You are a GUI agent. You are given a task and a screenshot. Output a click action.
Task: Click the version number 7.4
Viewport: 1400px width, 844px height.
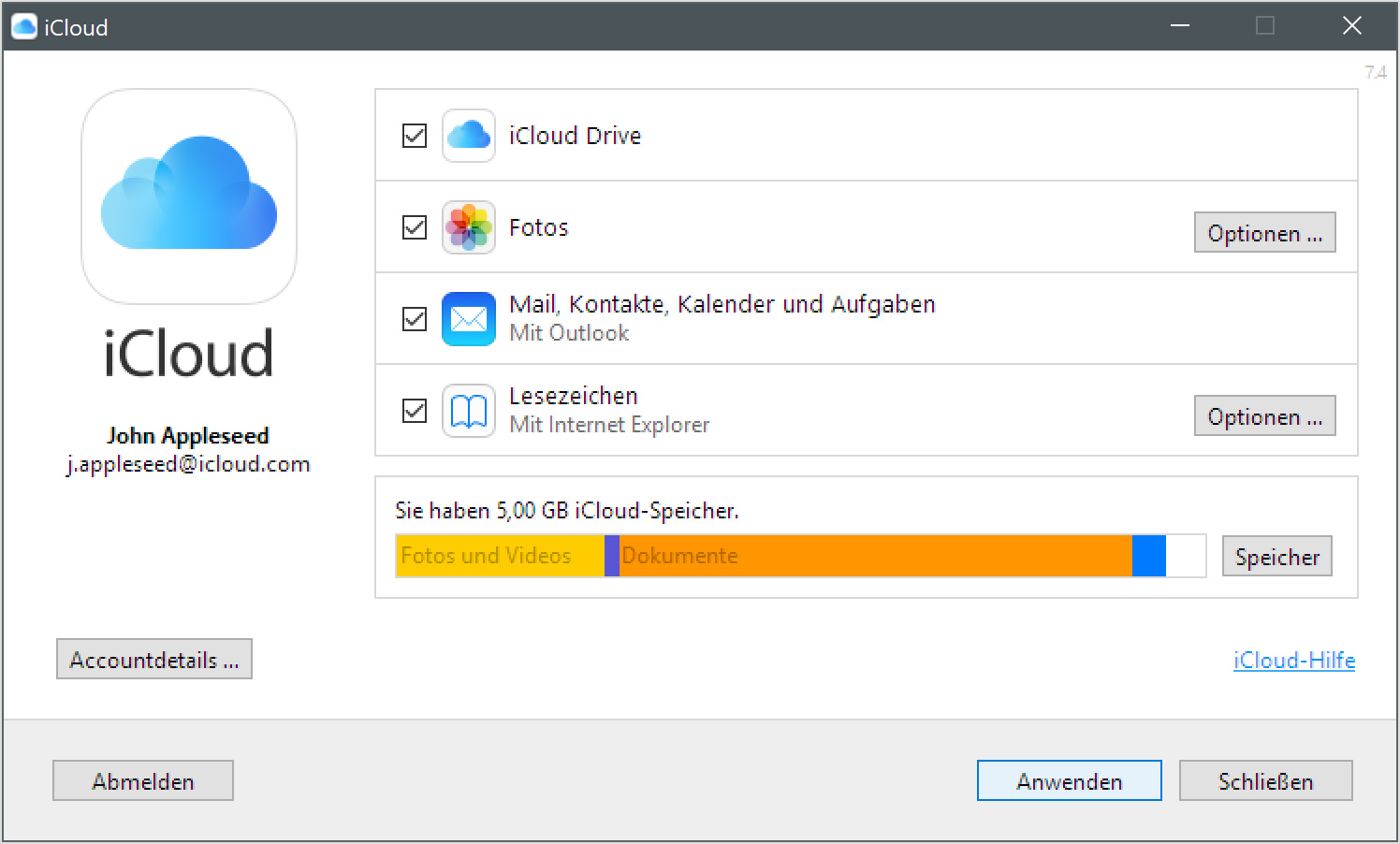pyautogui.click(x=1375, y=72)
